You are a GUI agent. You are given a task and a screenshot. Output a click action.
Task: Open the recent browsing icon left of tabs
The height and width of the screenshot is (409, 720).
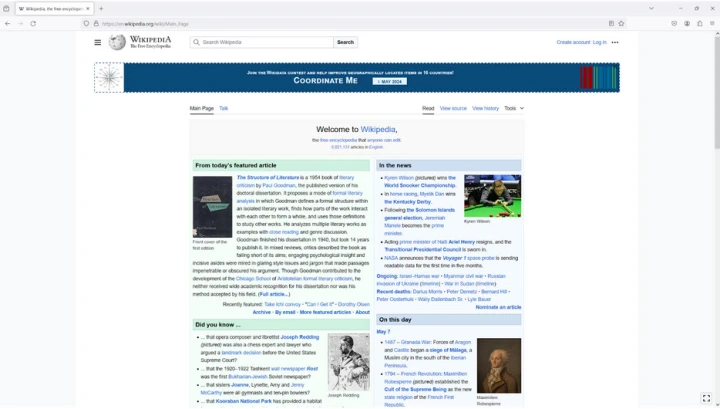[6, 8]
